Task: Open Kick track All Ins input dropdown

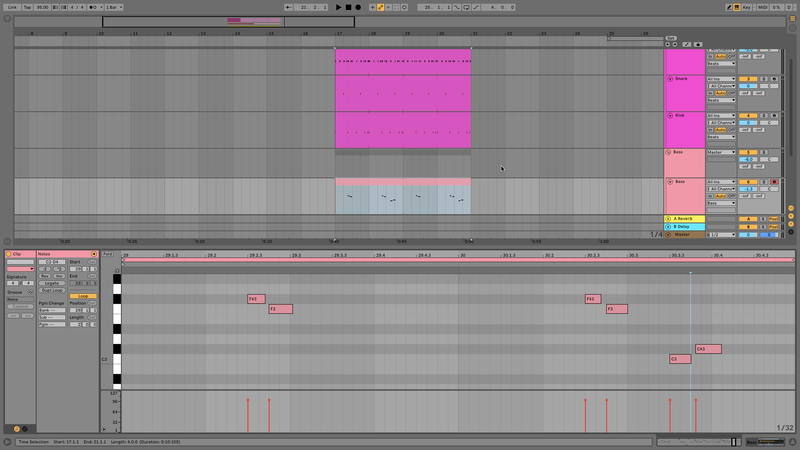Action: 721,116
